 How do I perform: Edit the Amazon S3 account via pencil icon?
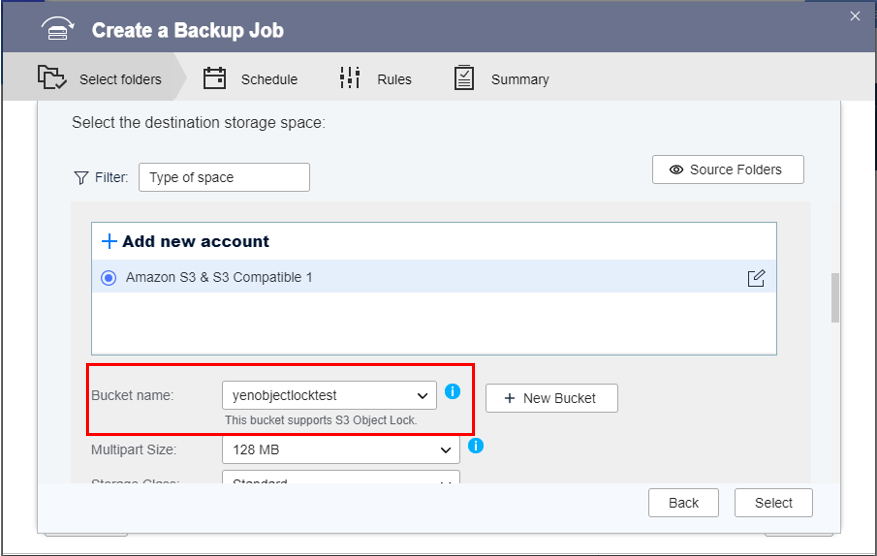pos(756,278)
